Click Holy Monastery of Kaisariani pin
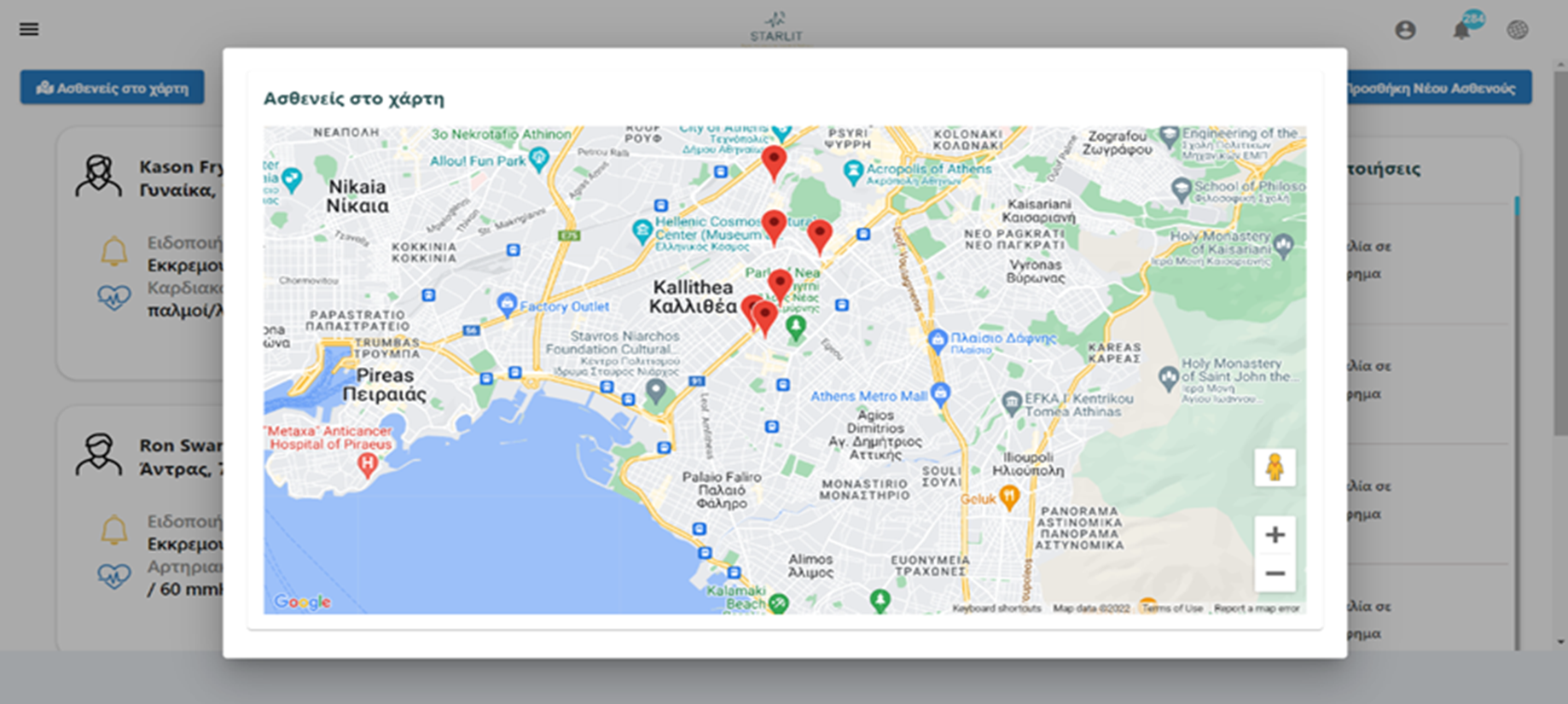Image resolution: width=1568 pixels, height=704 pixels. pos(1284,247)
